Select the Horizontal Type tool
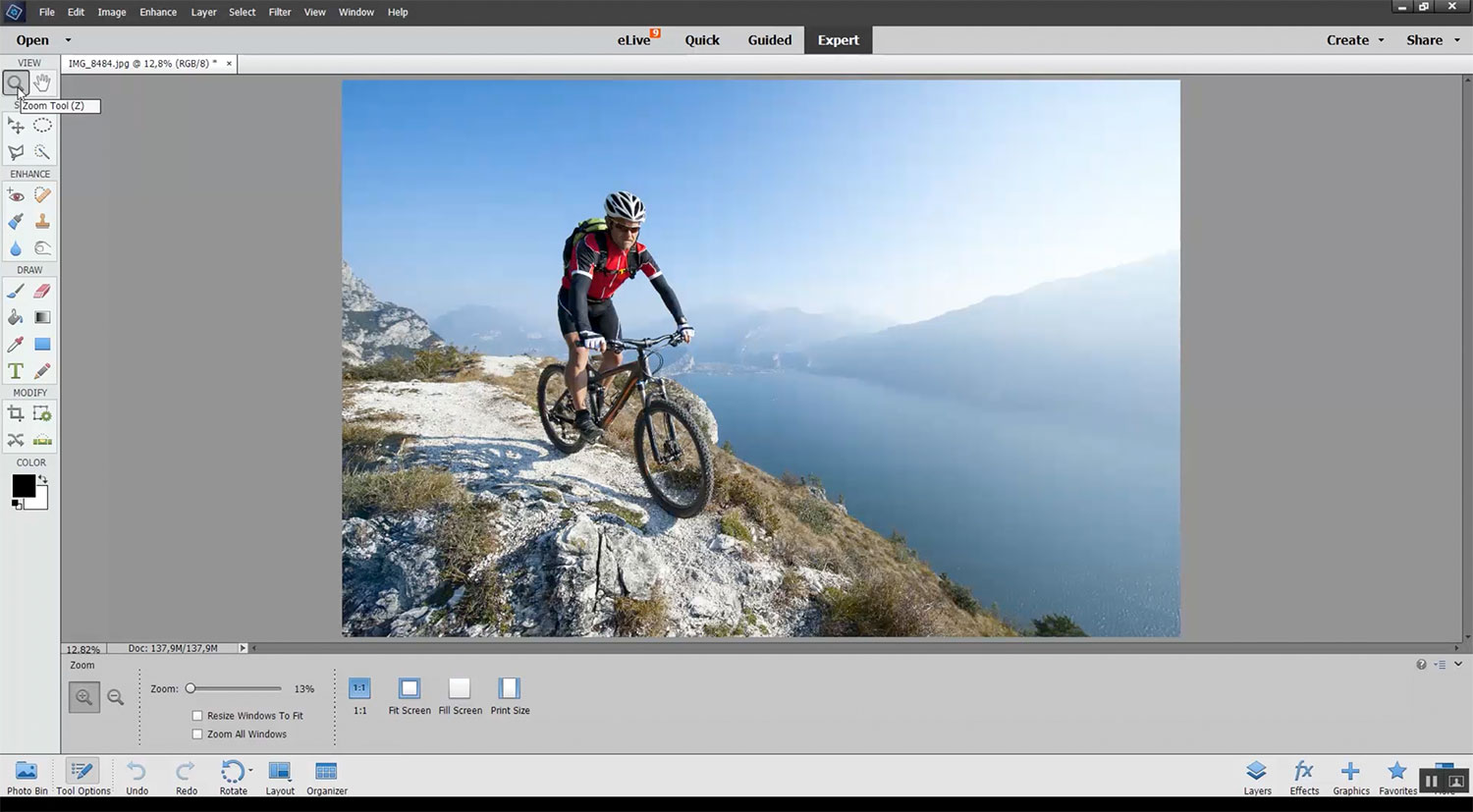This screenshot has height=812, width=1473. tap(16, 371)
